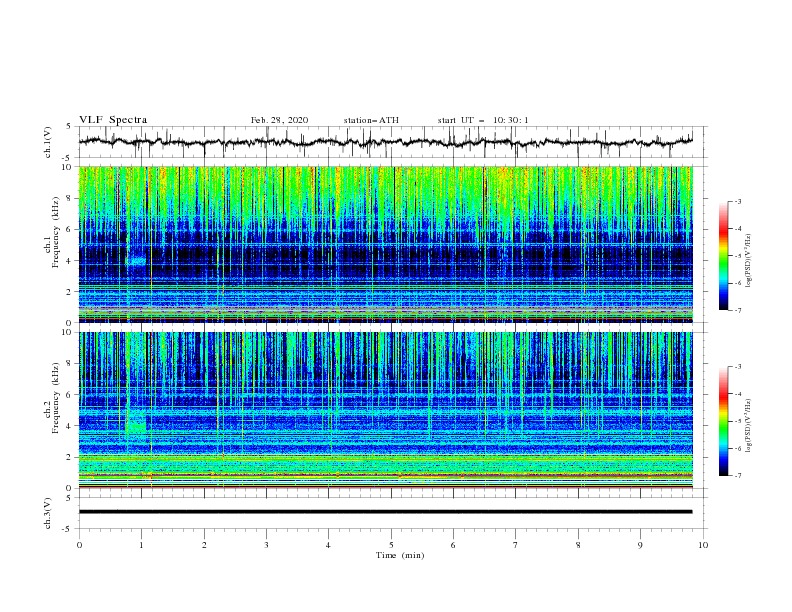Click the ch.1 spectrogram panel
Image resolution: width=792 pixels, height=612 pixels.
point(385,244)
